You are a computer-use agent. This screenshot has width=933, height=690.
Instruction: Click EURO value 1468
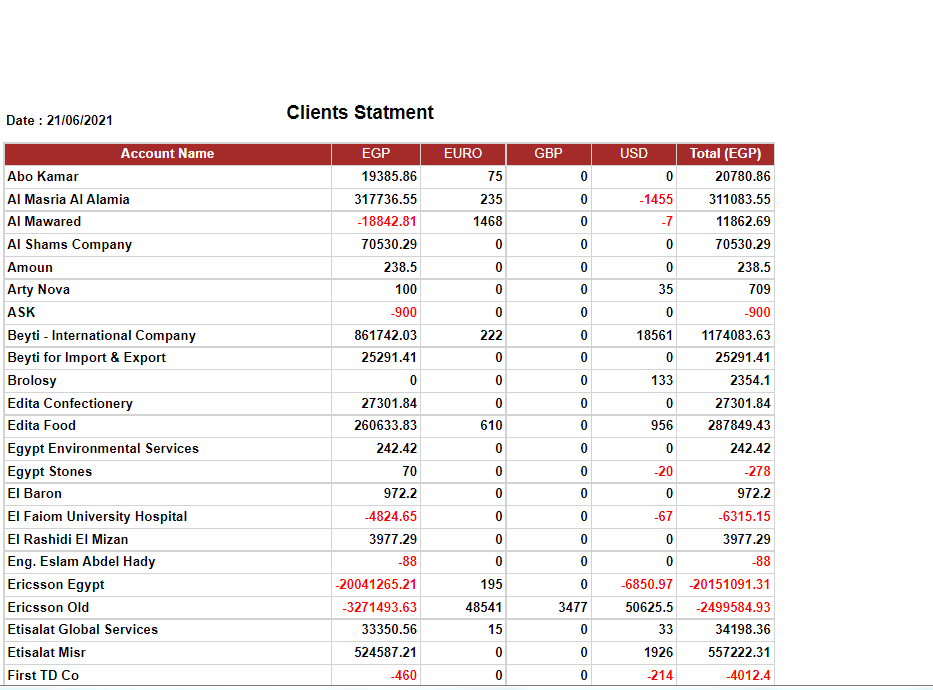click(488, 221)
